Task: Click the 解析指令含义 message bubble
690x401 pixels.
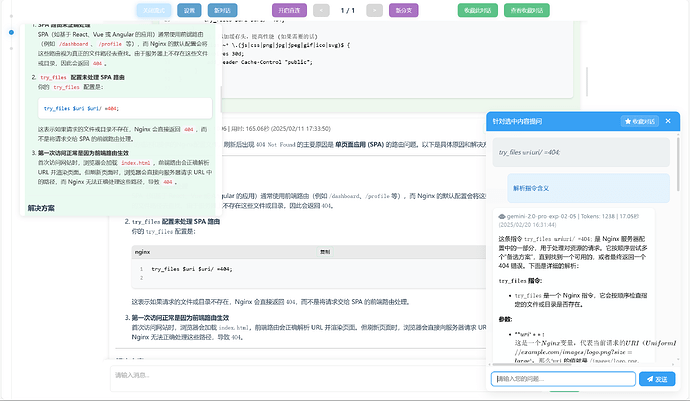Action: pos(588,188)
